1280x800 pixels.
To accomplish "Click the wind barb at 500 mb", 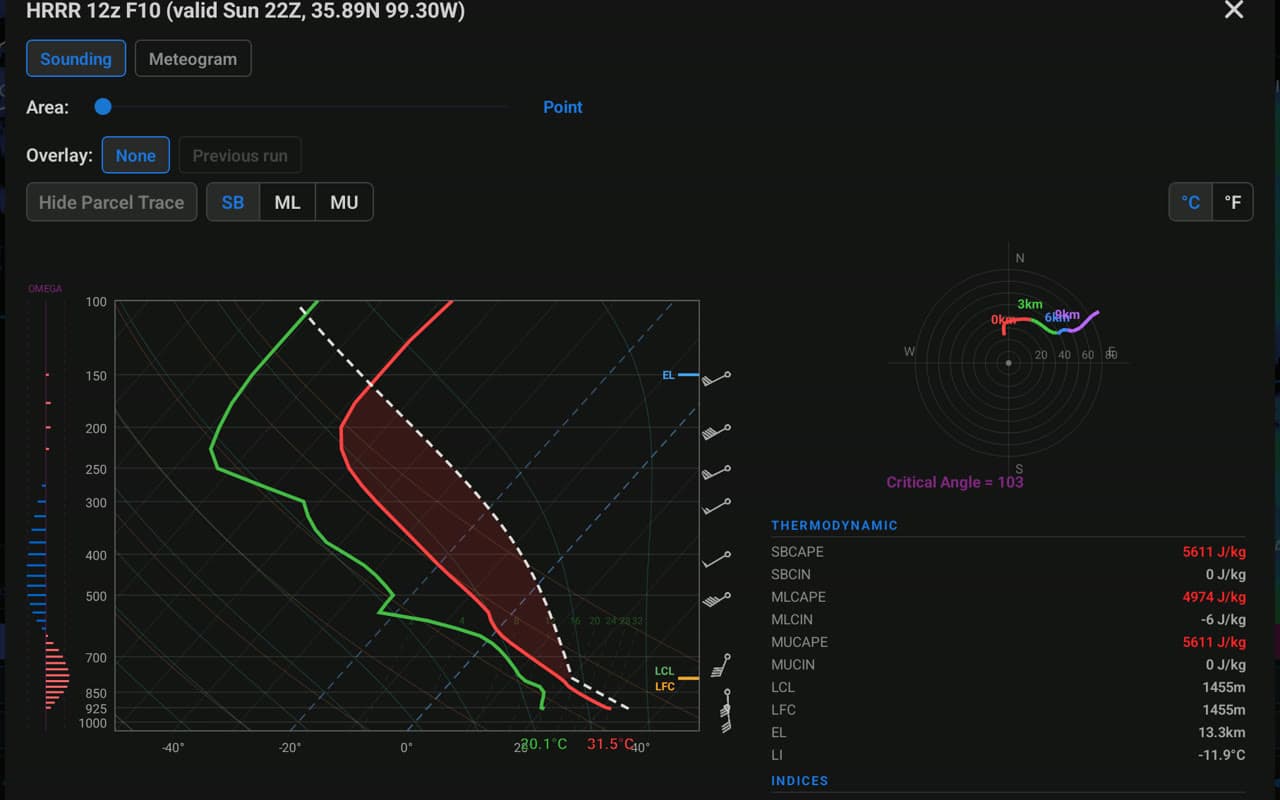I will coord(715,600).
